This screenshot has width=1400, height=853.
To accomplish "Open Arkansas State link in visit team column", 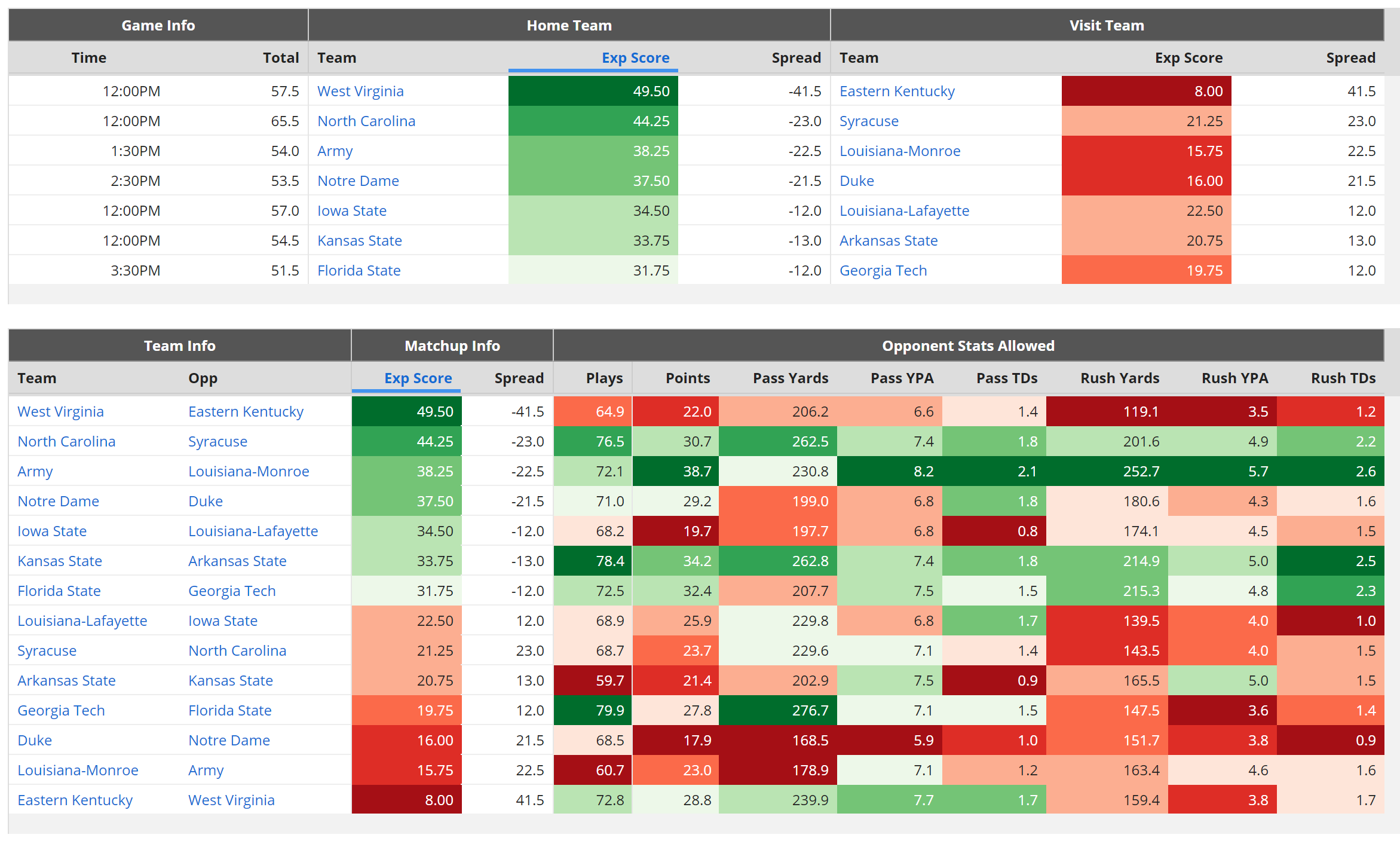I will coord(889,240).
